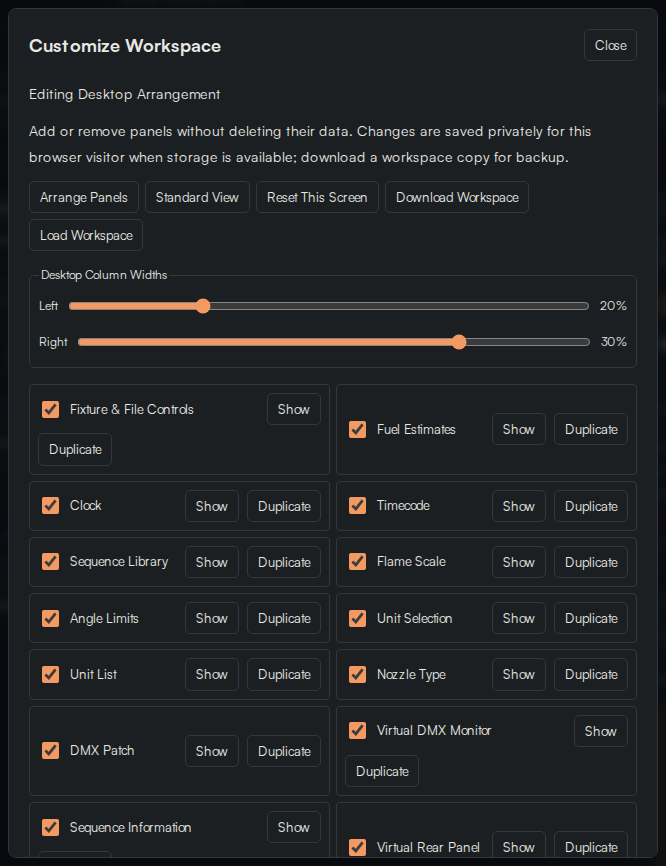
Task: Click the Arrange Panels button
Action: (84, 197)
